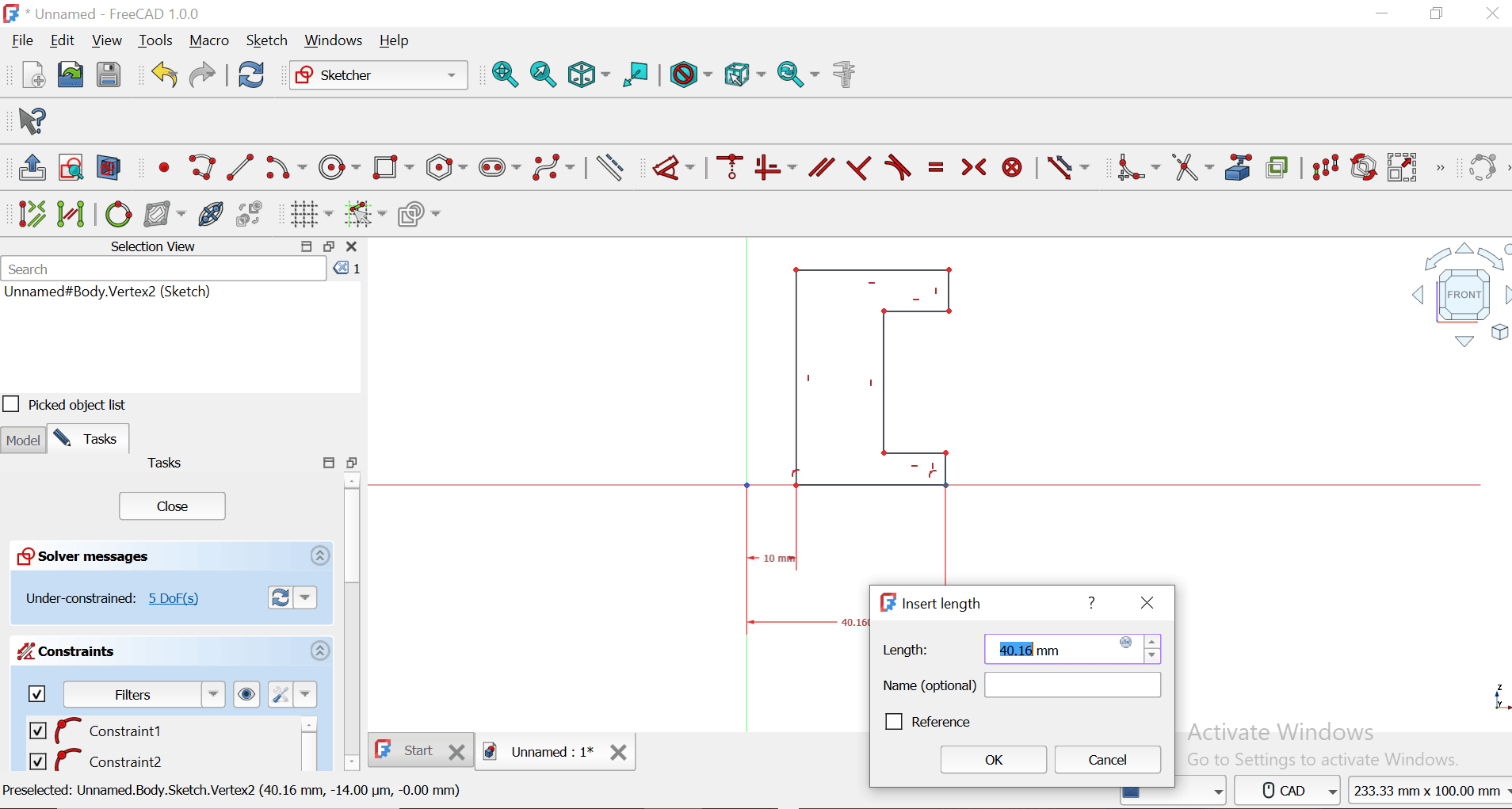This screenshot has height=809, width=1512.
Task: Apply symmetric constraint
Action: coord(974,167)
